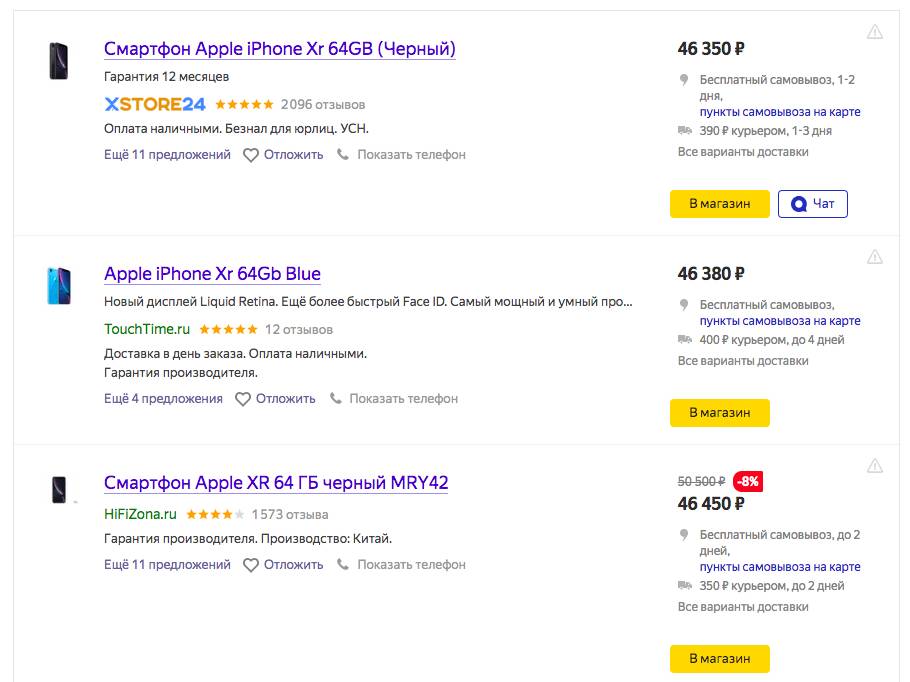Show phone number for TouchTime.ru offer
Screen dimensions: 910x682
[x=393, y=399]
